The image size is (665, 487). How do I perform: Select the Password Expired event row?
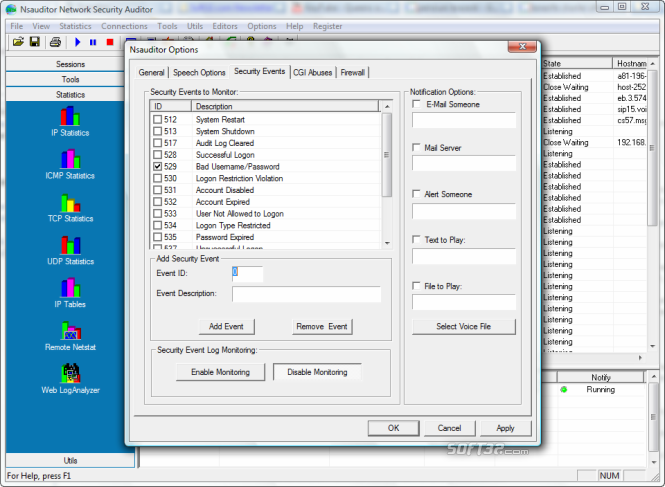[265, 237]
